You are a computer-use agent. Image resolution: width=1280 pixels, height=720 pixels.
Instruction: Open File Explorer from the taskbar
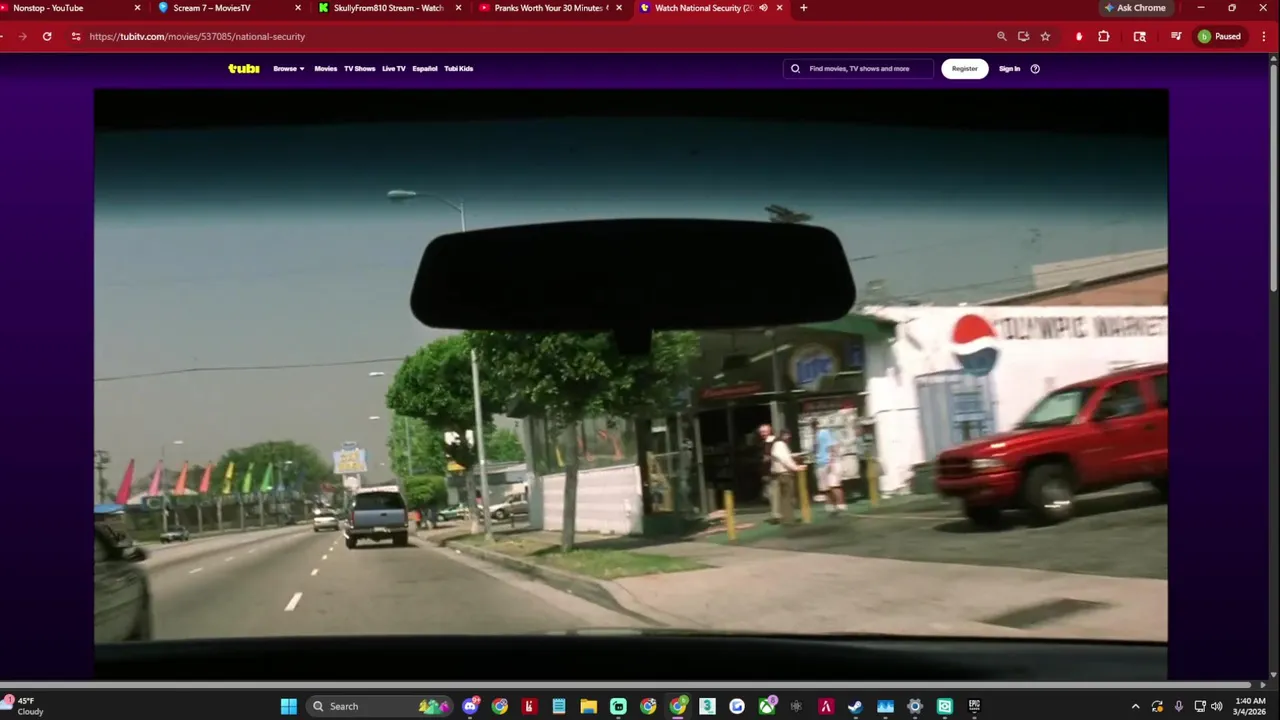(x=589, y=706)
